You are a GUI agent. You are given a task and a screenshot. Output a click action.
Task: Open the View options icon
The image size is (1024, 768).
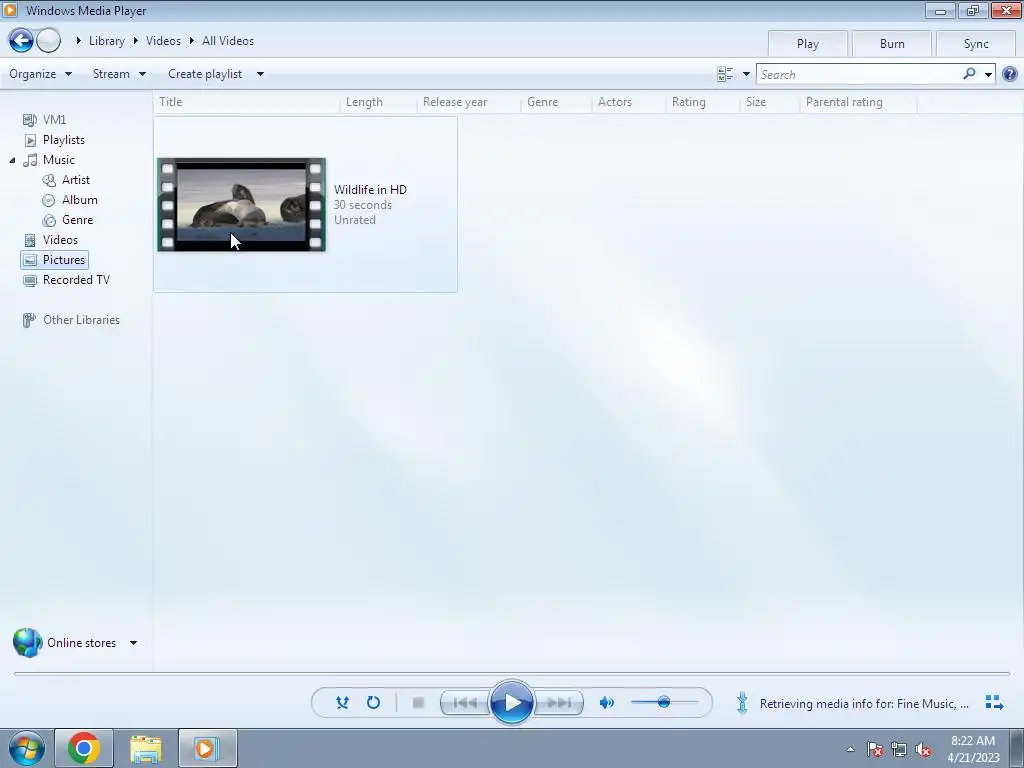(725, 74)
